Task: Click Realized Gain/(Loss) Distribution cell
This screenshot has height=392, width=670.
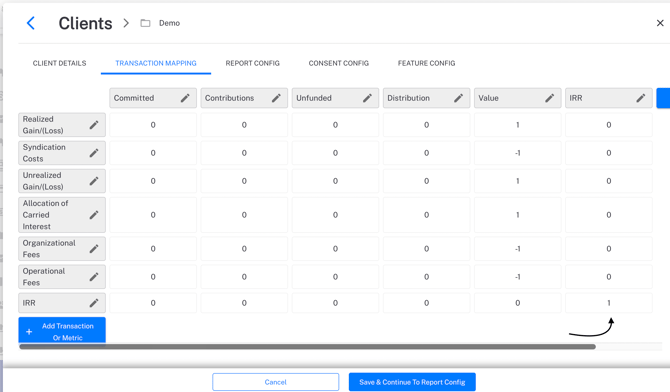Action: pyautogui.click(x=426, y=125)
